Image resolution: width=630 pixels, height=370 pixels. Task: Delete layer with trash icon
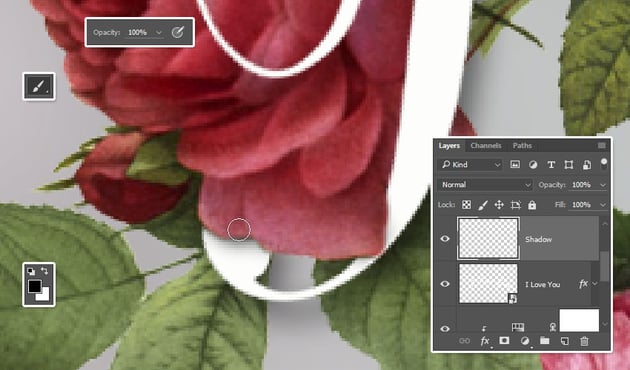(x=584, y=341)
